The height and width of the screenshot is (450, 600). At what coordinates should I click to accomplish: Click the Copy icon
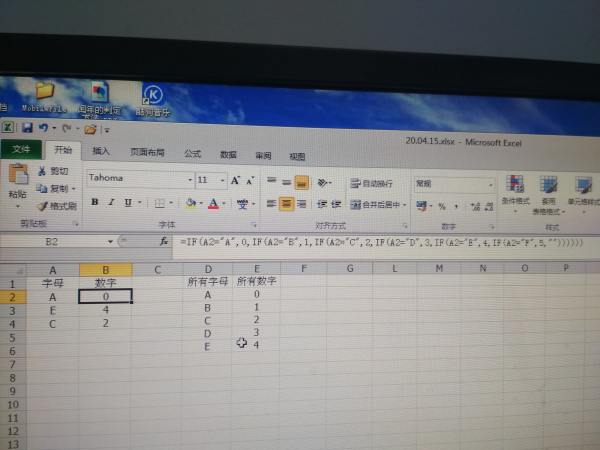pos(41,188)
